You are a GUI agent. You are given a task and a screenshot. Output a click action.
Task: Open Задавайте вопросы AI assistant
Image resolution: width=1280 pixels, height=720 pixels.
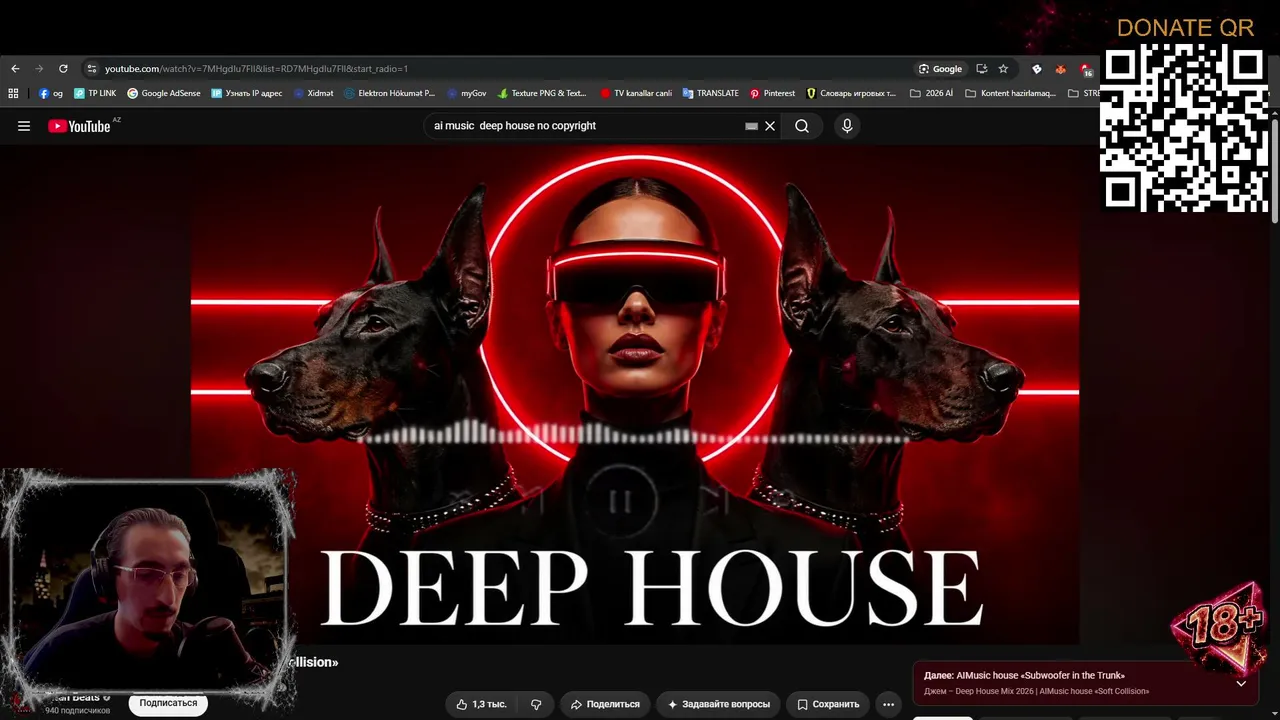(719, 704)
